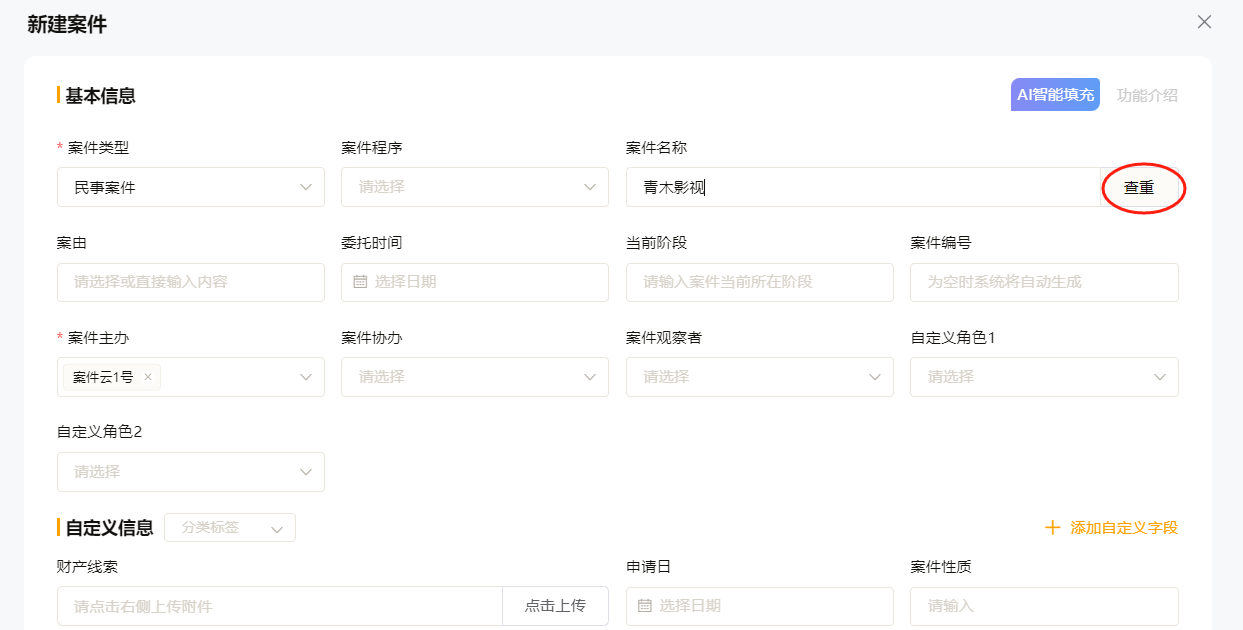Click the AI智能填充 button

point(1055,95)
